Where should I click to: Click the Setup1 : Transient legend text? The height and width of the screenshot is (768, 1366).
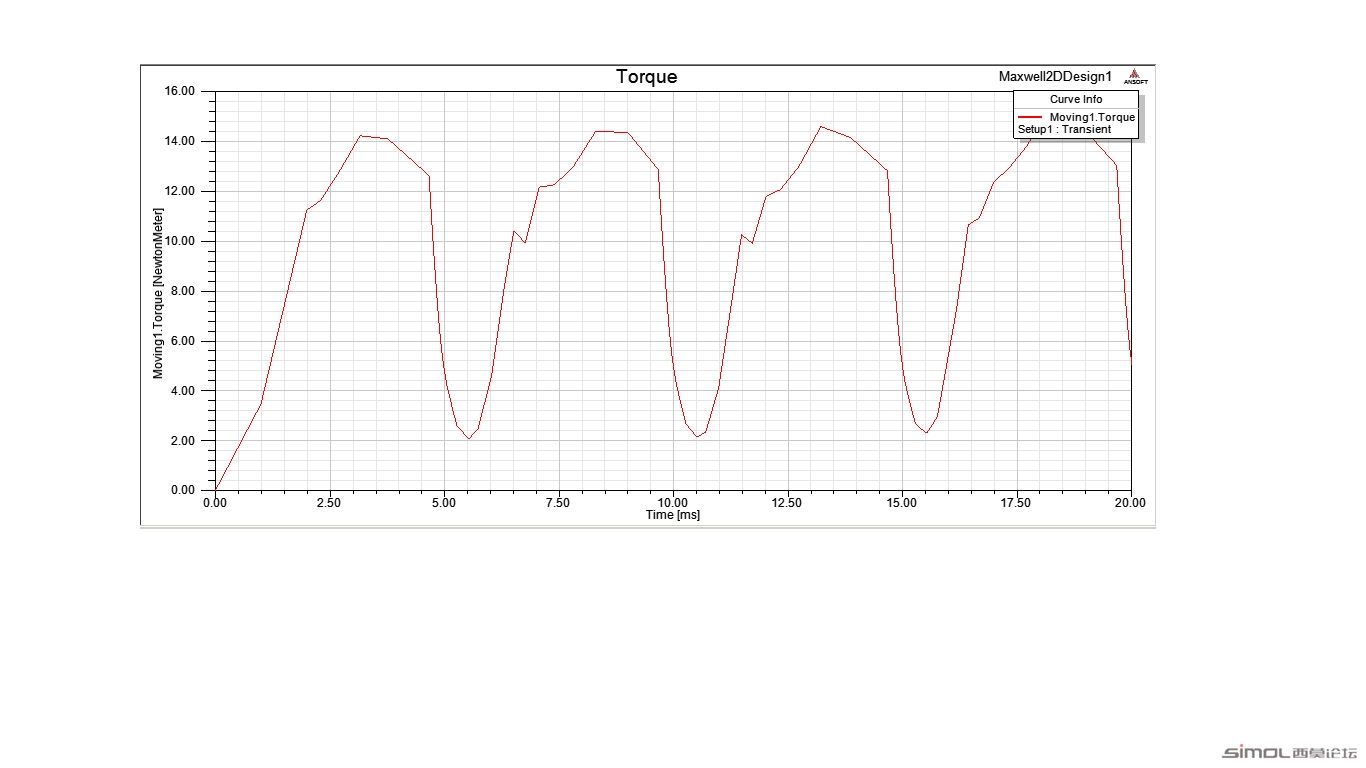1064,130
